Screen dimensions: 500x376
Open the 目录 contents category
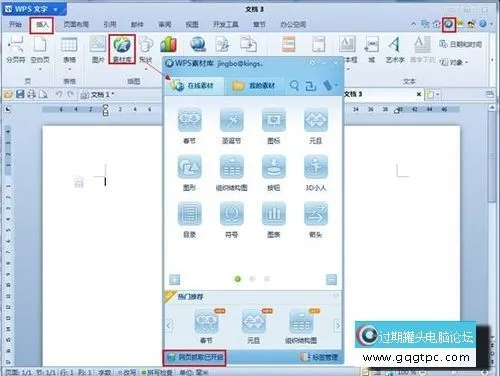(189, 220)
